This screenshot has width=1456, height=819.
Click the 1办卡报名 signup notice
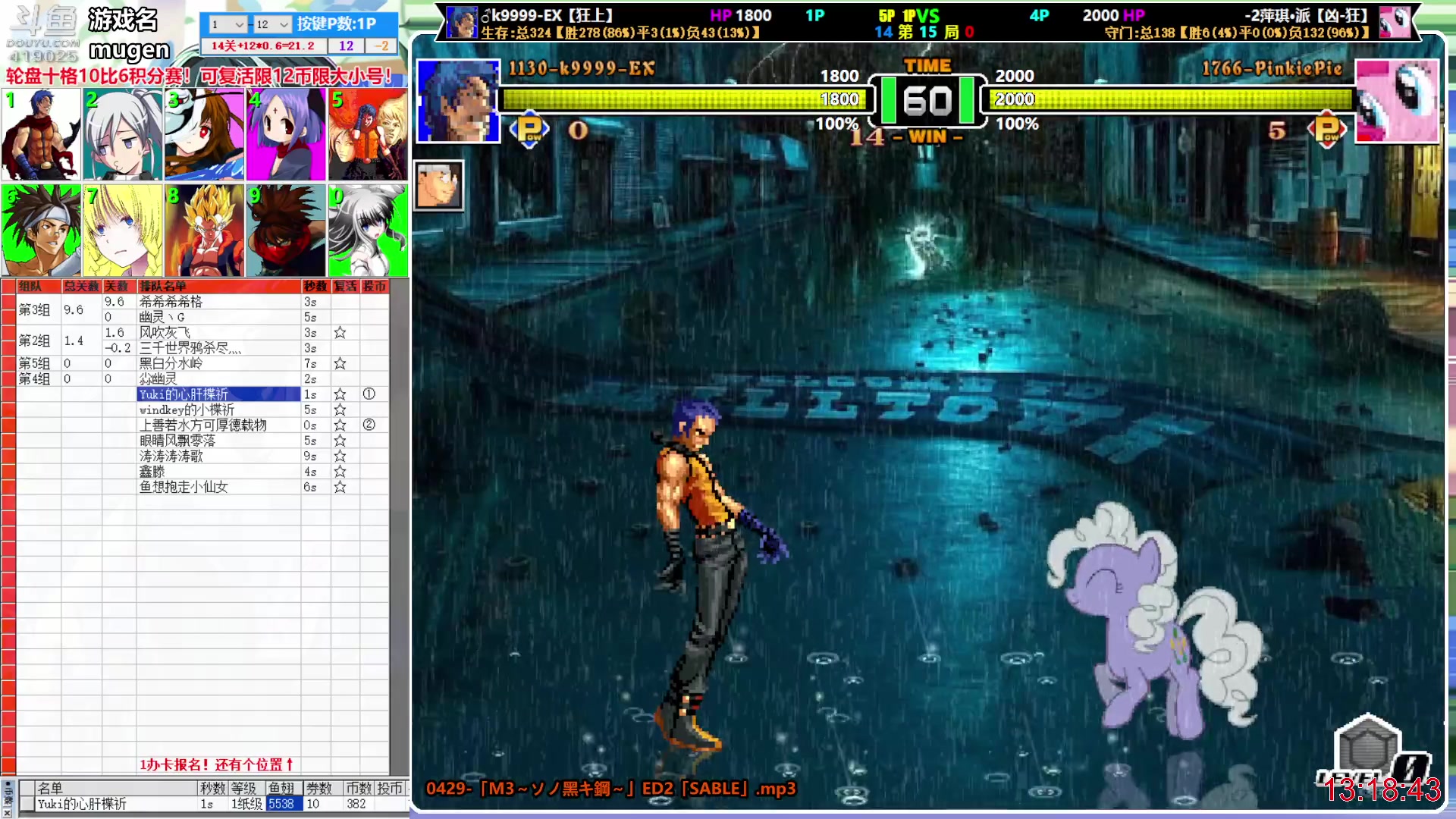point(215,764)
